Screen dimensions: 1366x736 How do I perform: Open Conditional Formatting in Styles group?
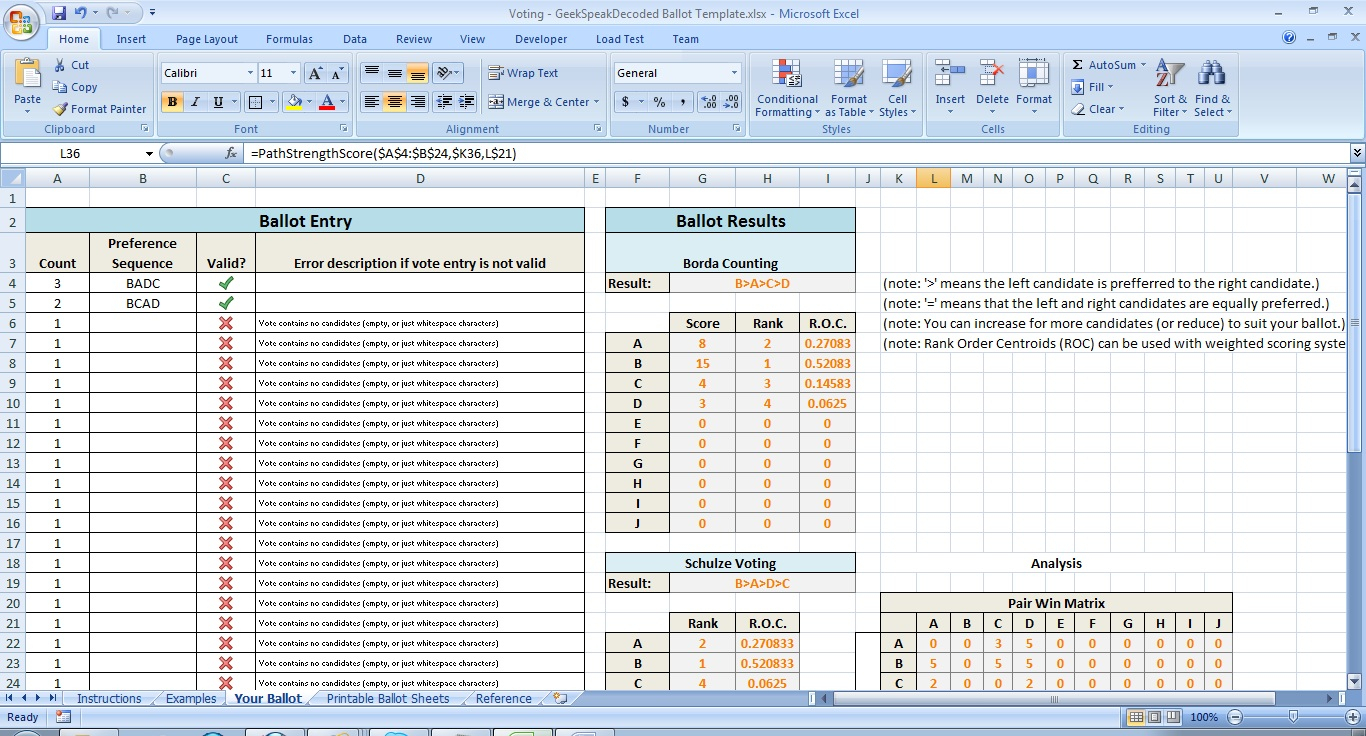click(x=787, y=75)
